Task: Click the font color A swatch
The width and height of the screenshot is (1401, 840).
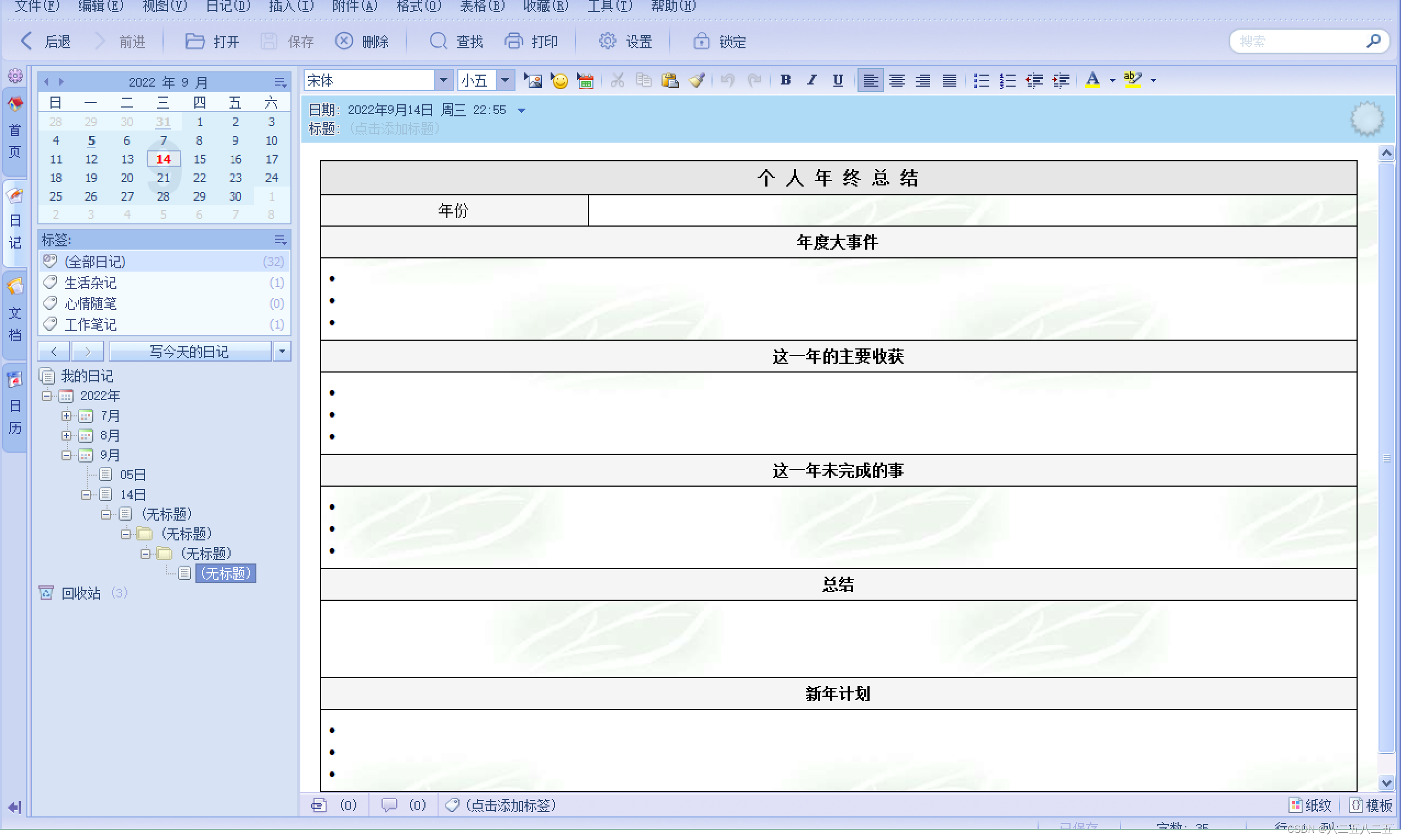Action: pyautogui.click(x=1092, y=80)
